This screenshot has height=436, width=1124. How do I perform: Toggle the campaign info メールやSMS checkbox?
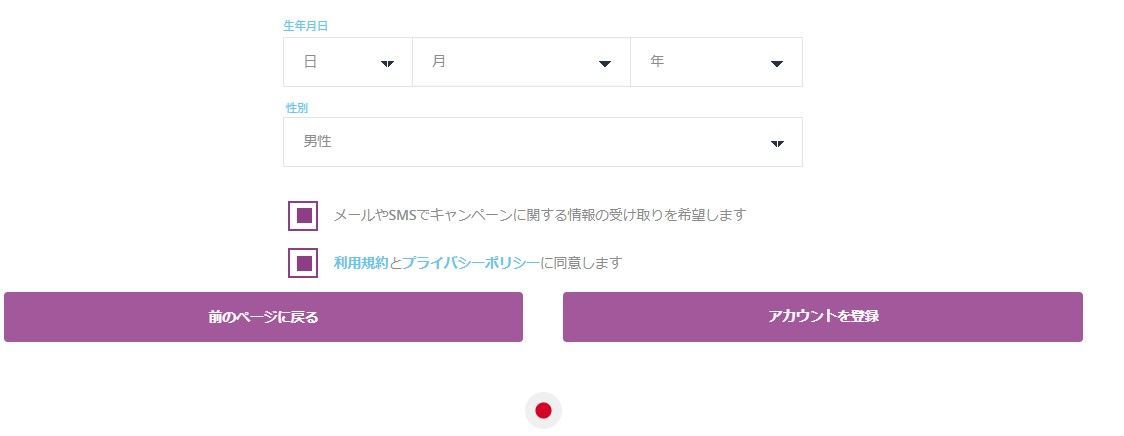(303, 216)
